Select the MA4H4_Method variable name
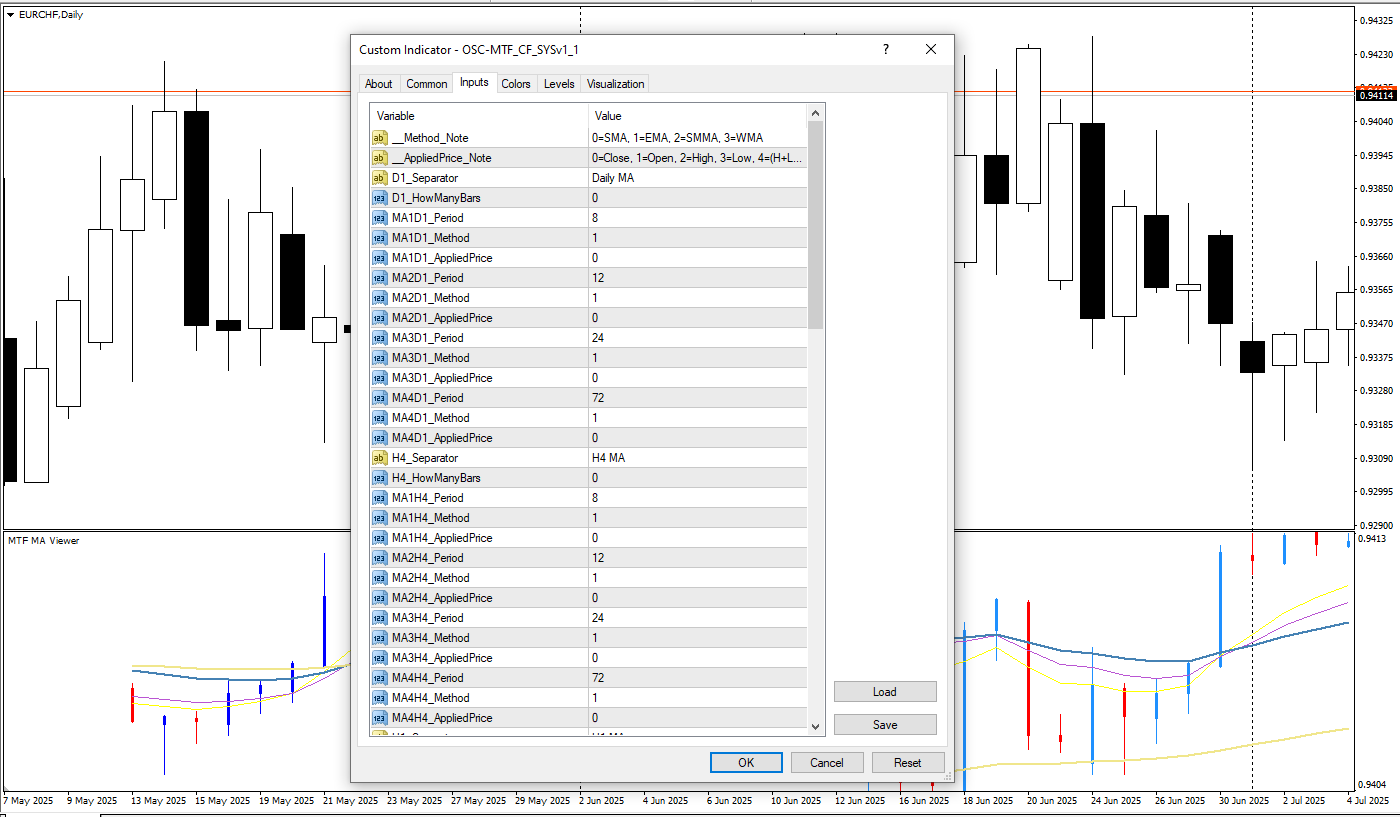 point(430,698)
